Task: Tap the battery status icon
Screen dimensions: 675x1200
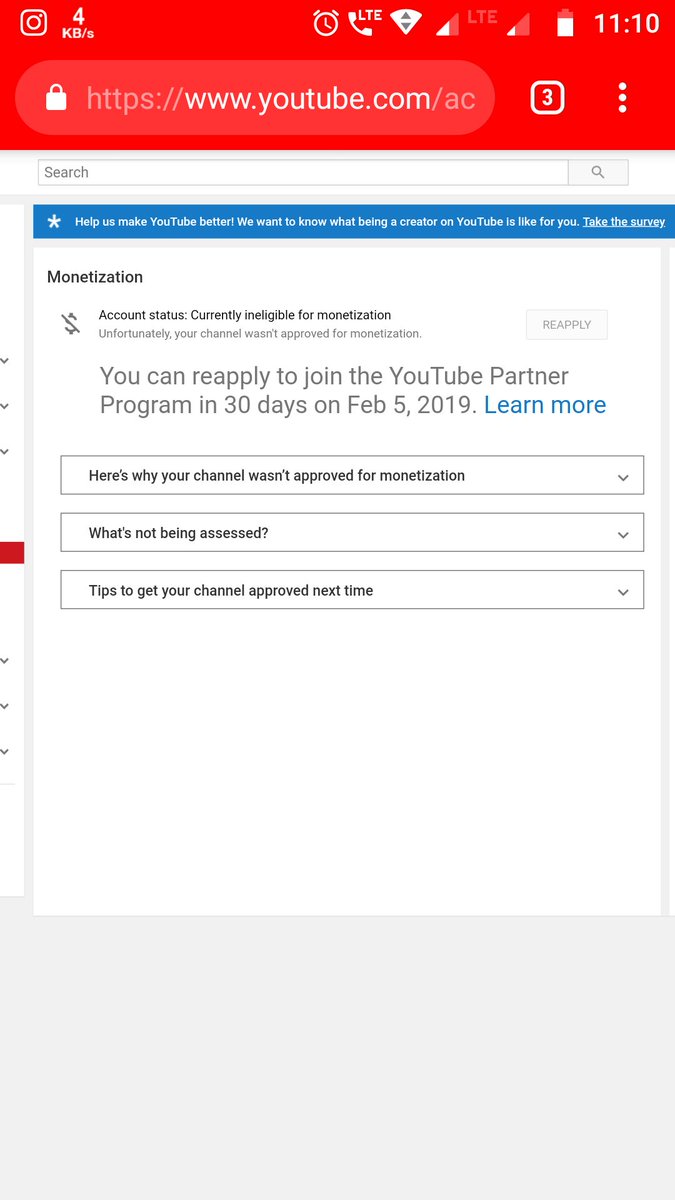Action: point(565,23)
